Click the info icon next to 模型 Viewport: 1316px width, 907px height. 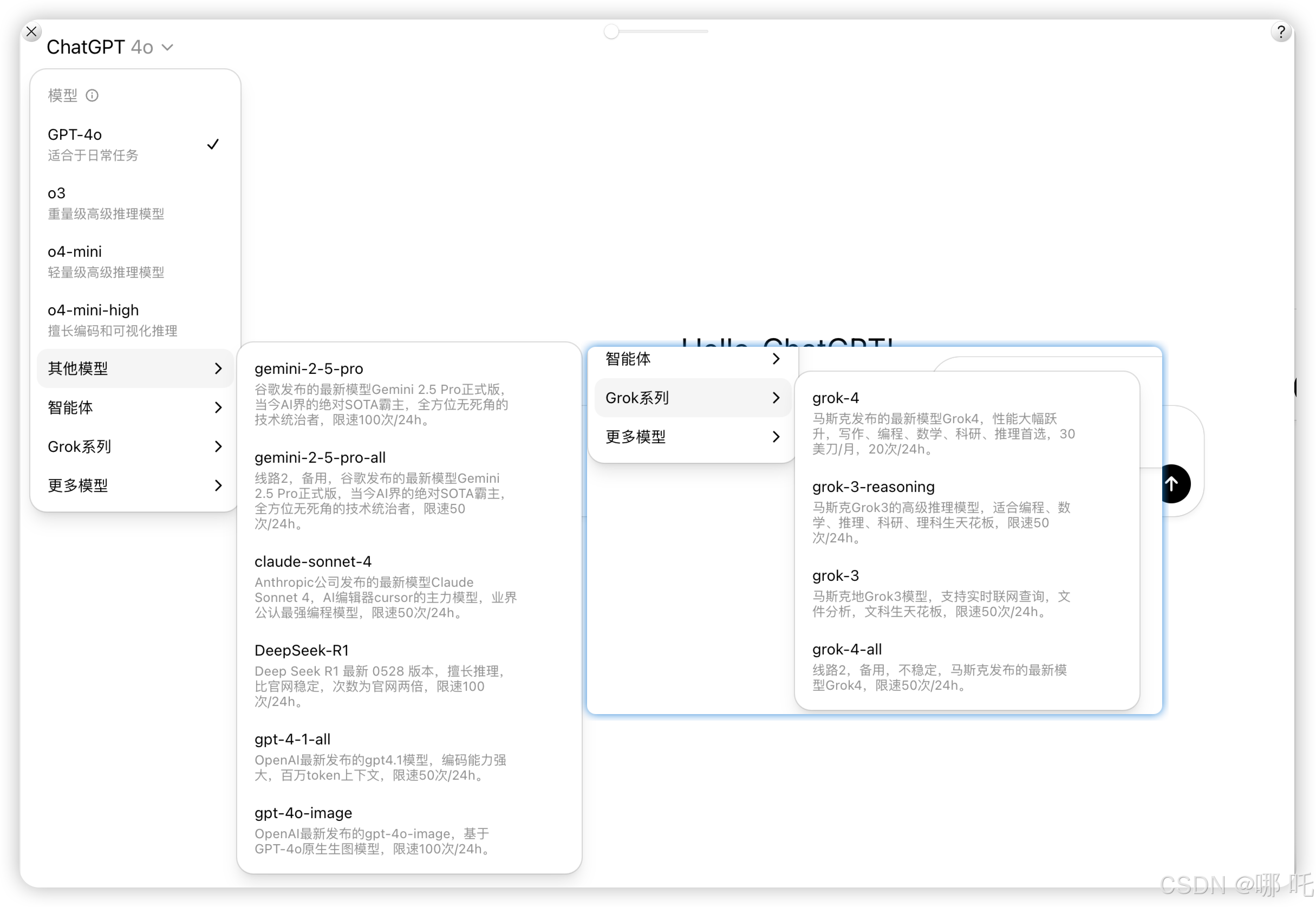click(92, 95)
